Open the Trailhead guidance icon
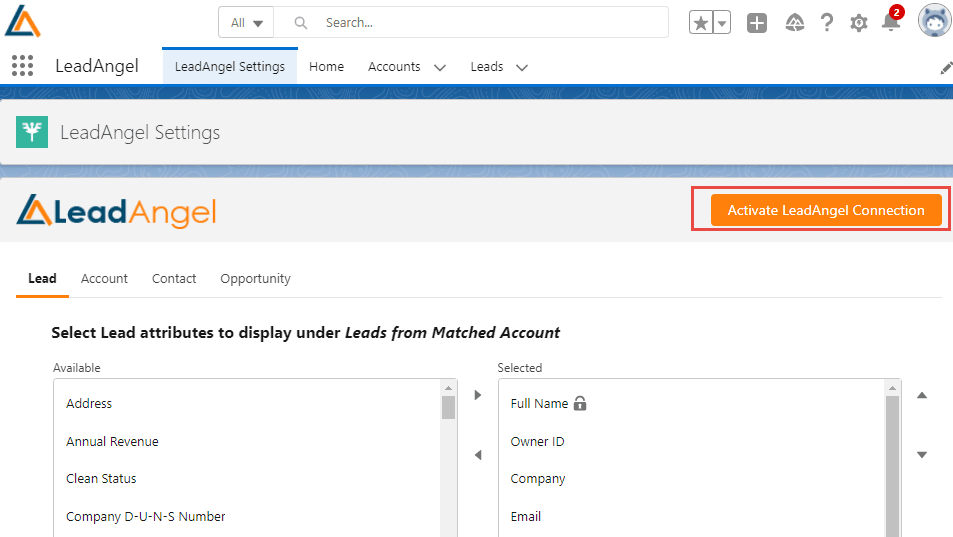The width and height of the screenshot is (953, 537). click(794, 23)
